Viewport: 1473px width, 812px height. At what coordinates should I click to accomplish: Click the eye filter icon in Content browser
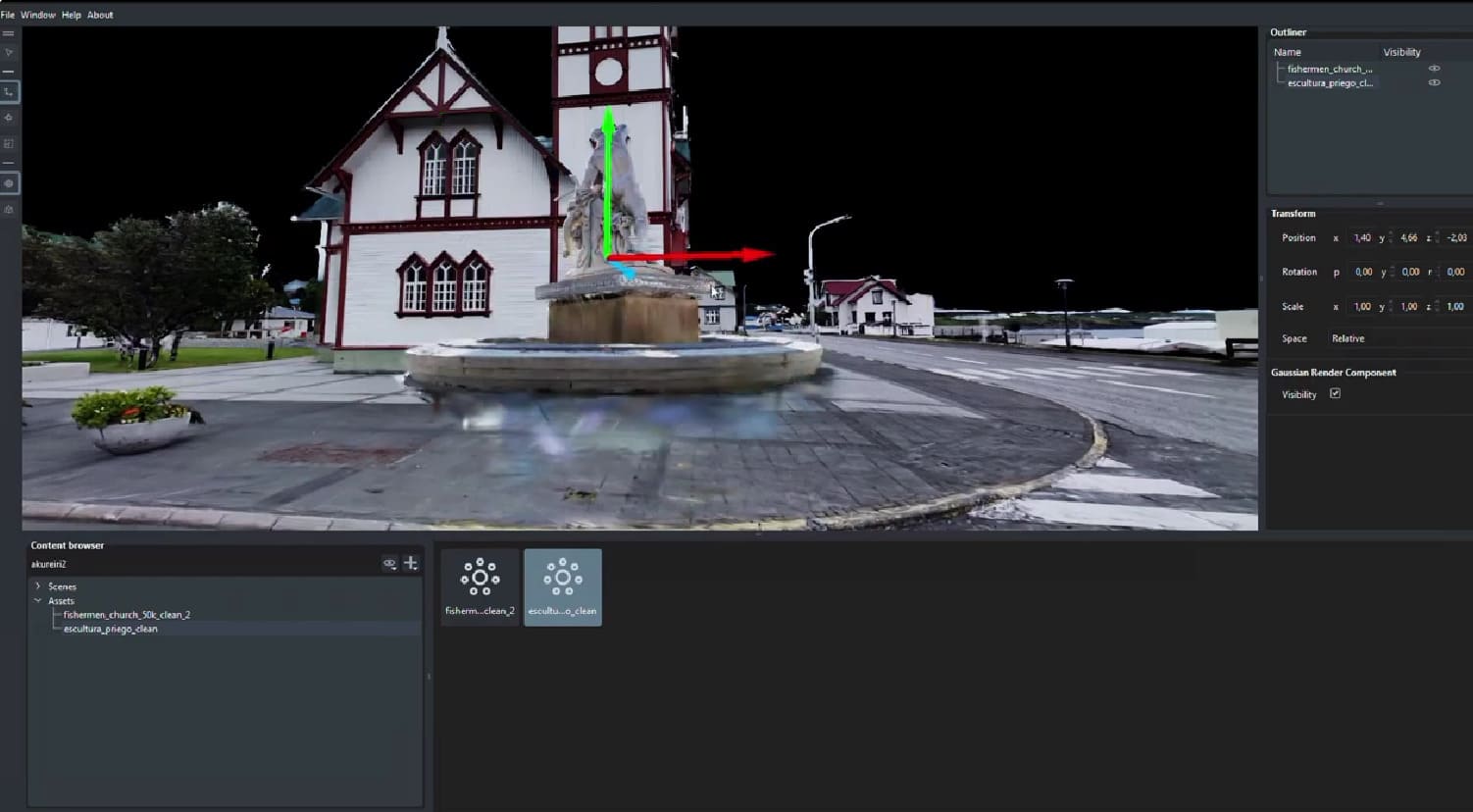tap(389, 564)
